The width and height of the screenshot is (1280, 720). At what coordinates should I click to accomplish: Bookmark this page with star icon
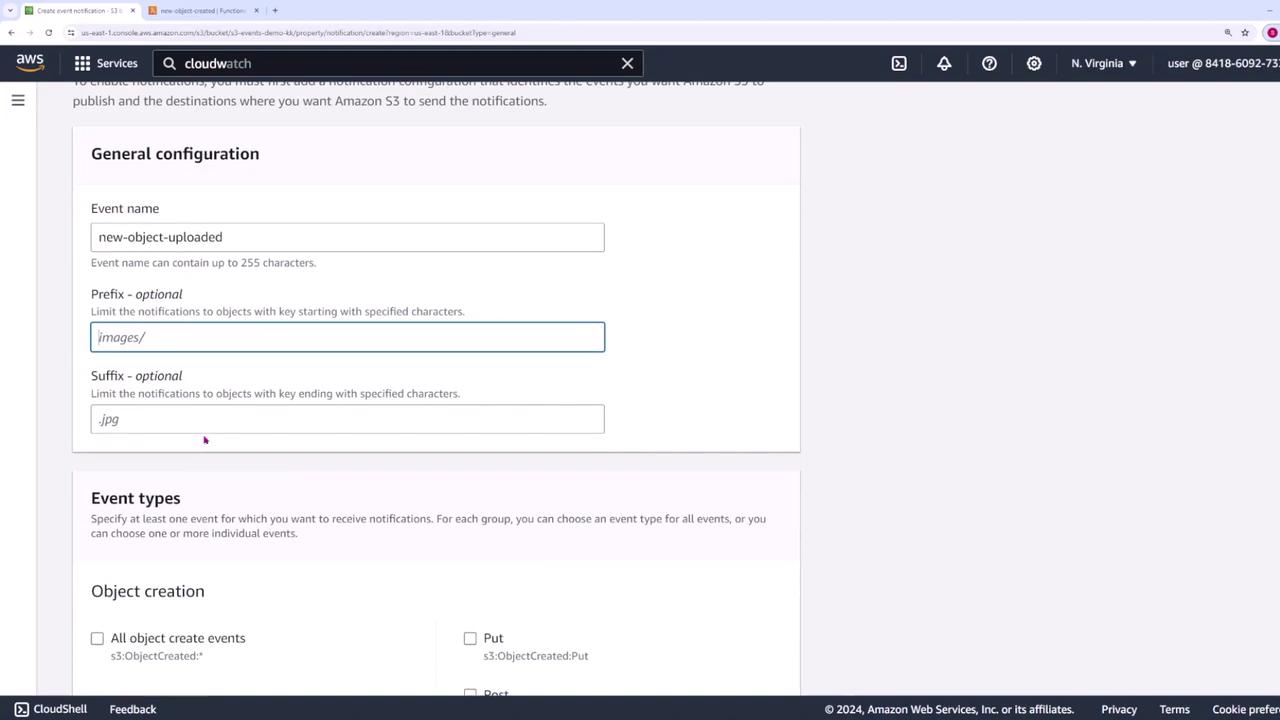(x=1245, y=32)
